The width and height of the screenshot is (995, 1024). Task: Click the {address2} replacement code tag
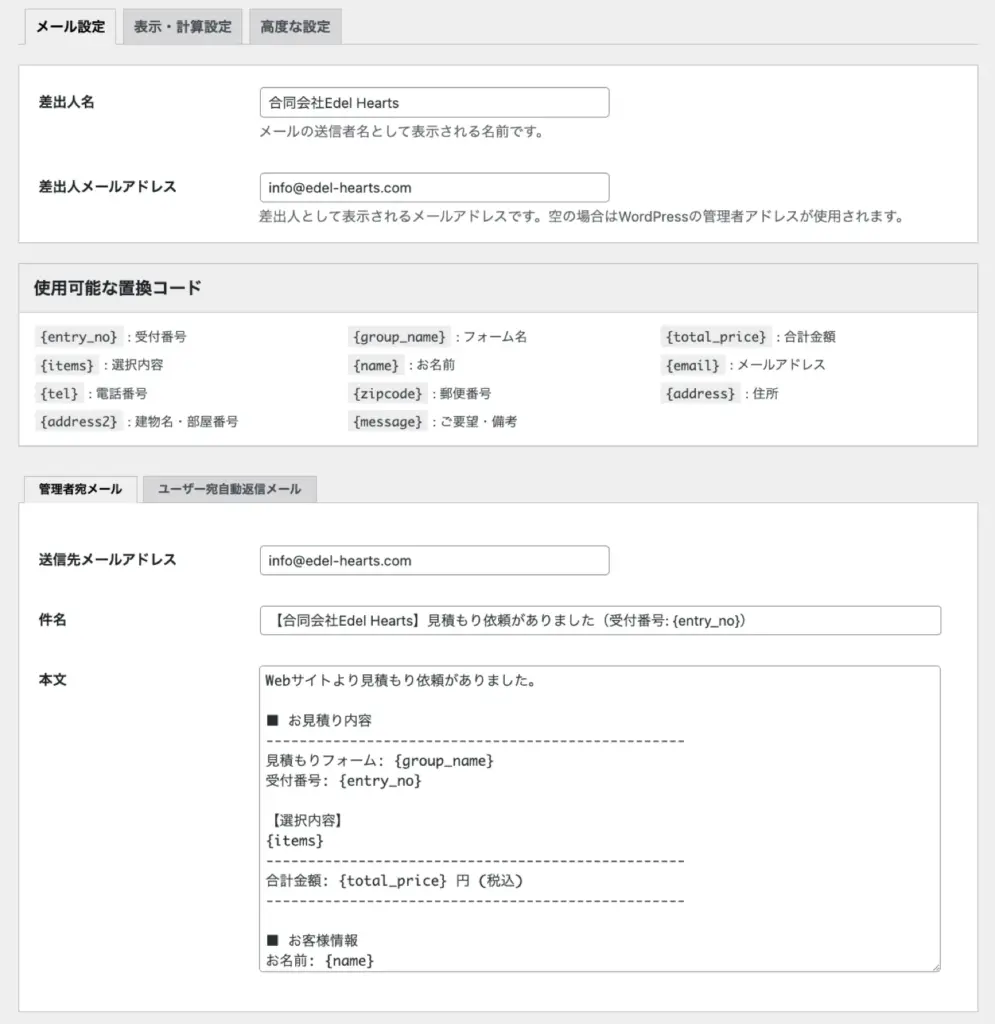[79, 422]
